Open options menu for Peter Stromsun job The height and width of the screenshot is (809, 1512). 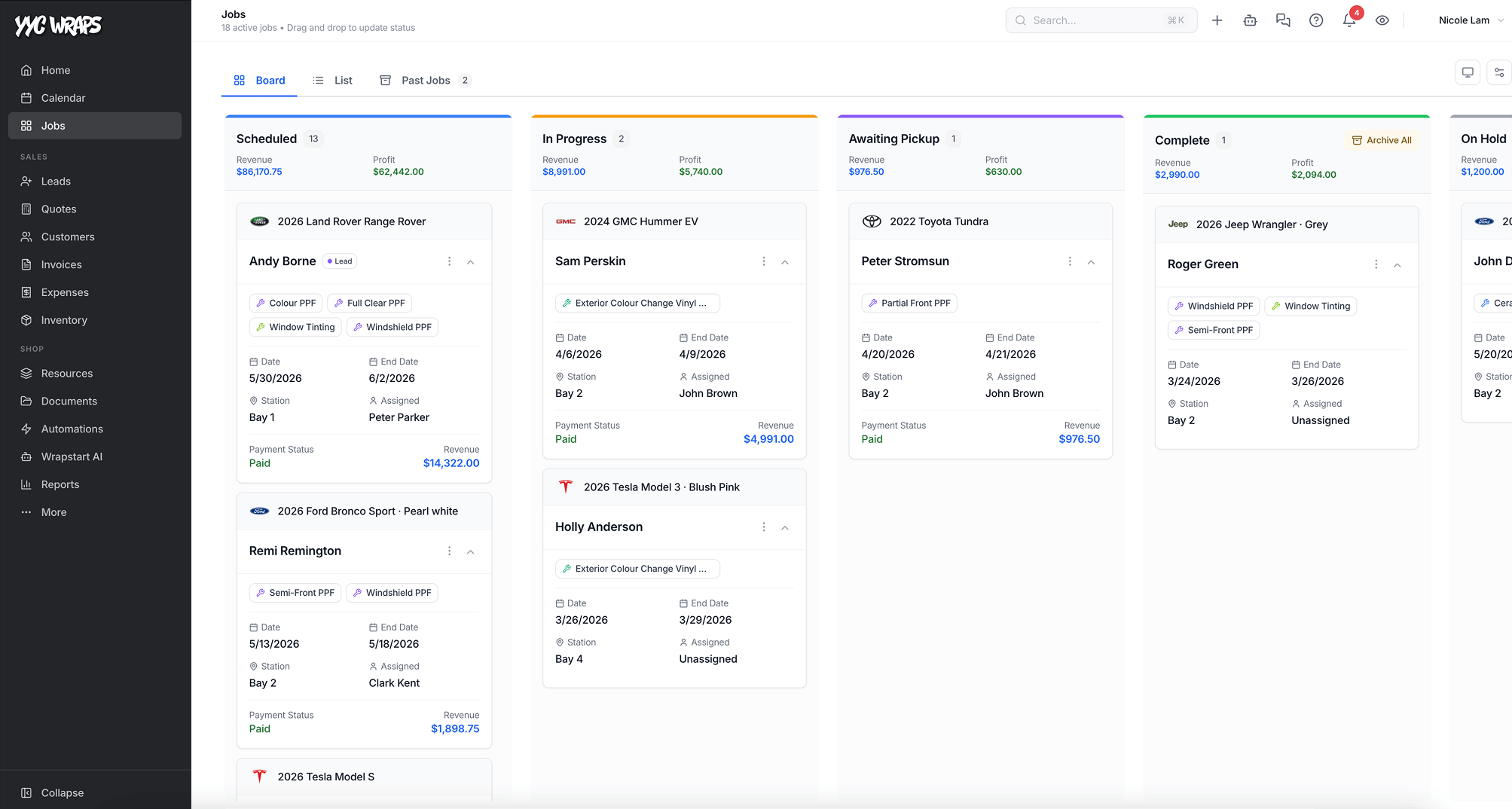pyautogui.click(x=1070, y=261)
